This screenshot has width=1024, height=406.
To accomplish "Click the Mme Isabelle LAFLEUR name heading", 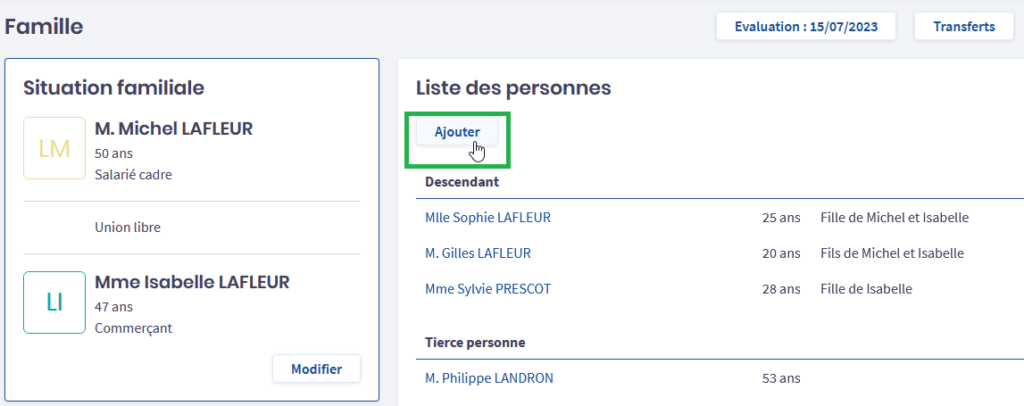I will (192, 282).
